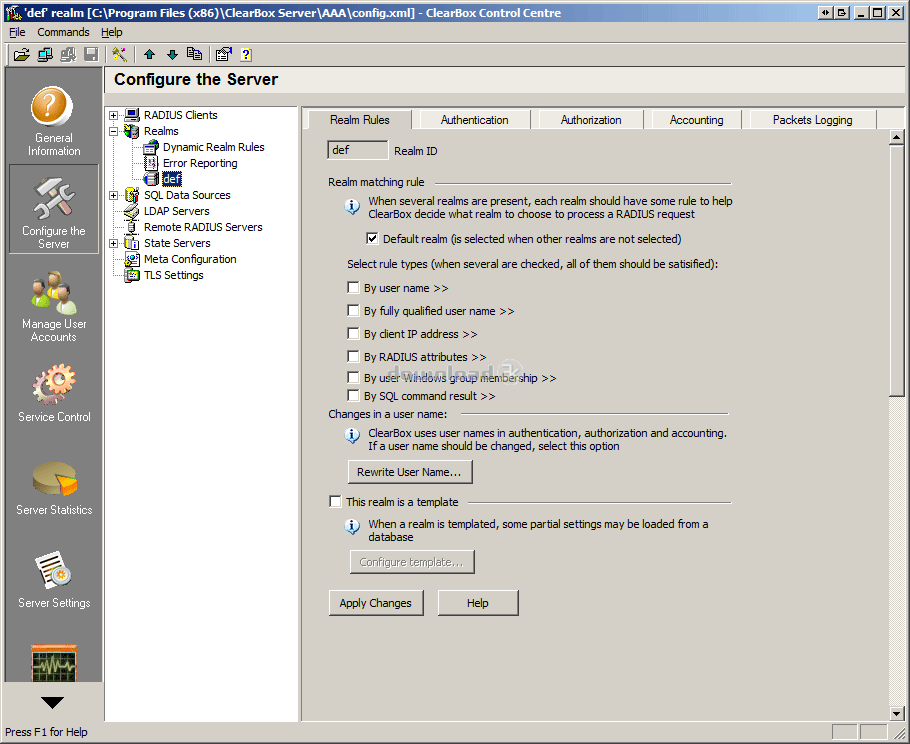Screen dimensions: 910x744
Task: Enable the By SQL command result rule
Action: (x=353, y=395)
